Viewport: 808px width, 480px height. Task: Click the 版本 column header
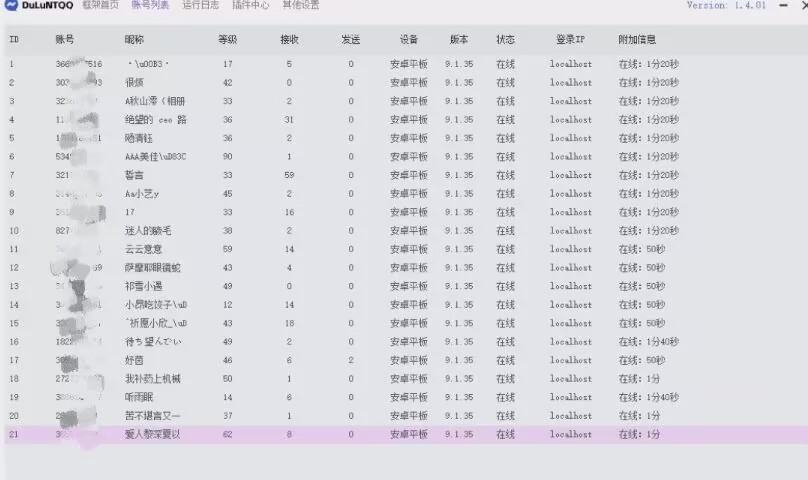[x=459, y=39]
